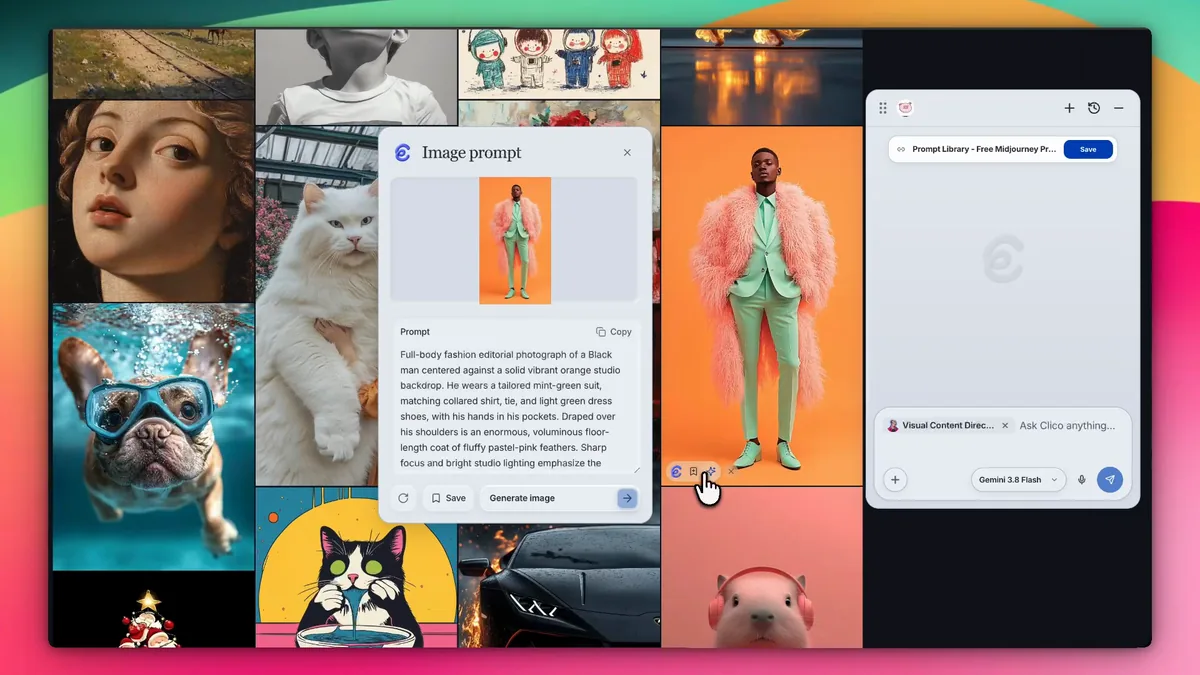Click the Clico logo beside the Image prompt title
Image resolution: width=1200 pixels, height=675 pixels.
point(402,153)
